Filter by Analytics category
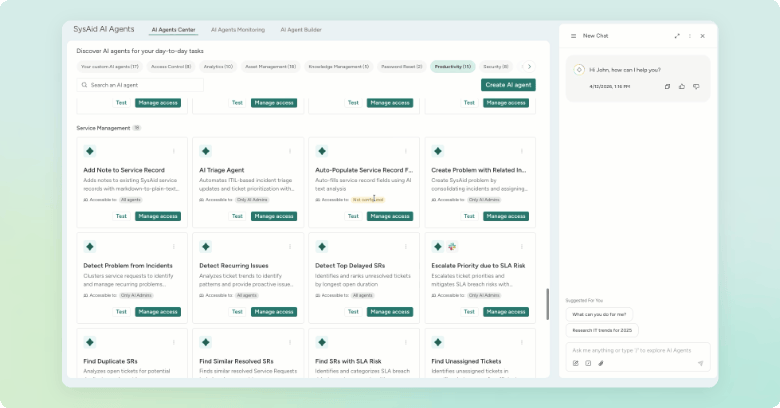This screenshot has height=408, width=780. 218,67
